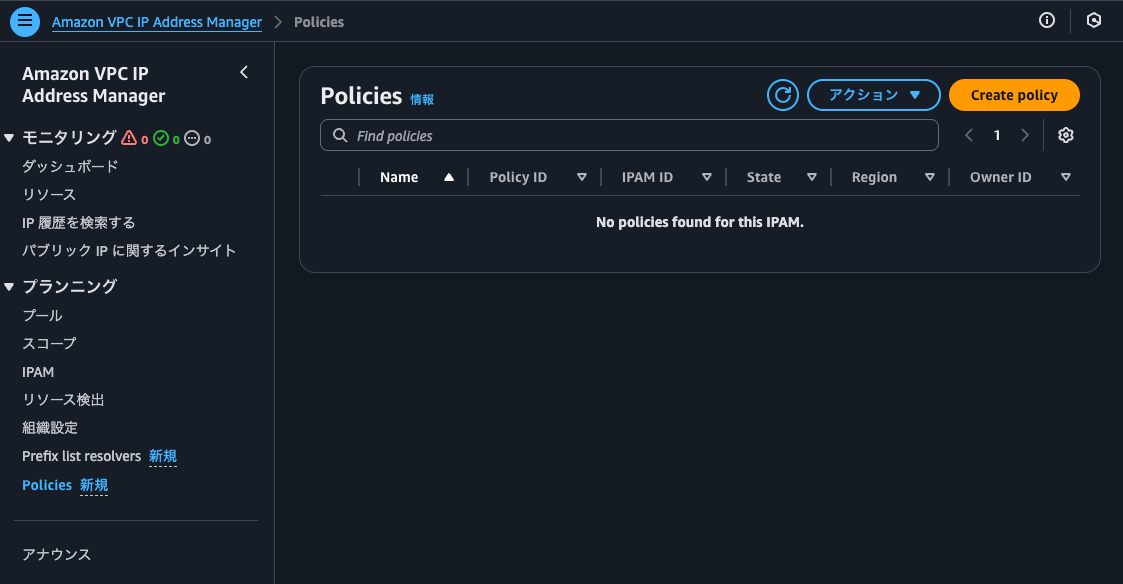Open the アクション dropdown menu

(x=873, y=95)
